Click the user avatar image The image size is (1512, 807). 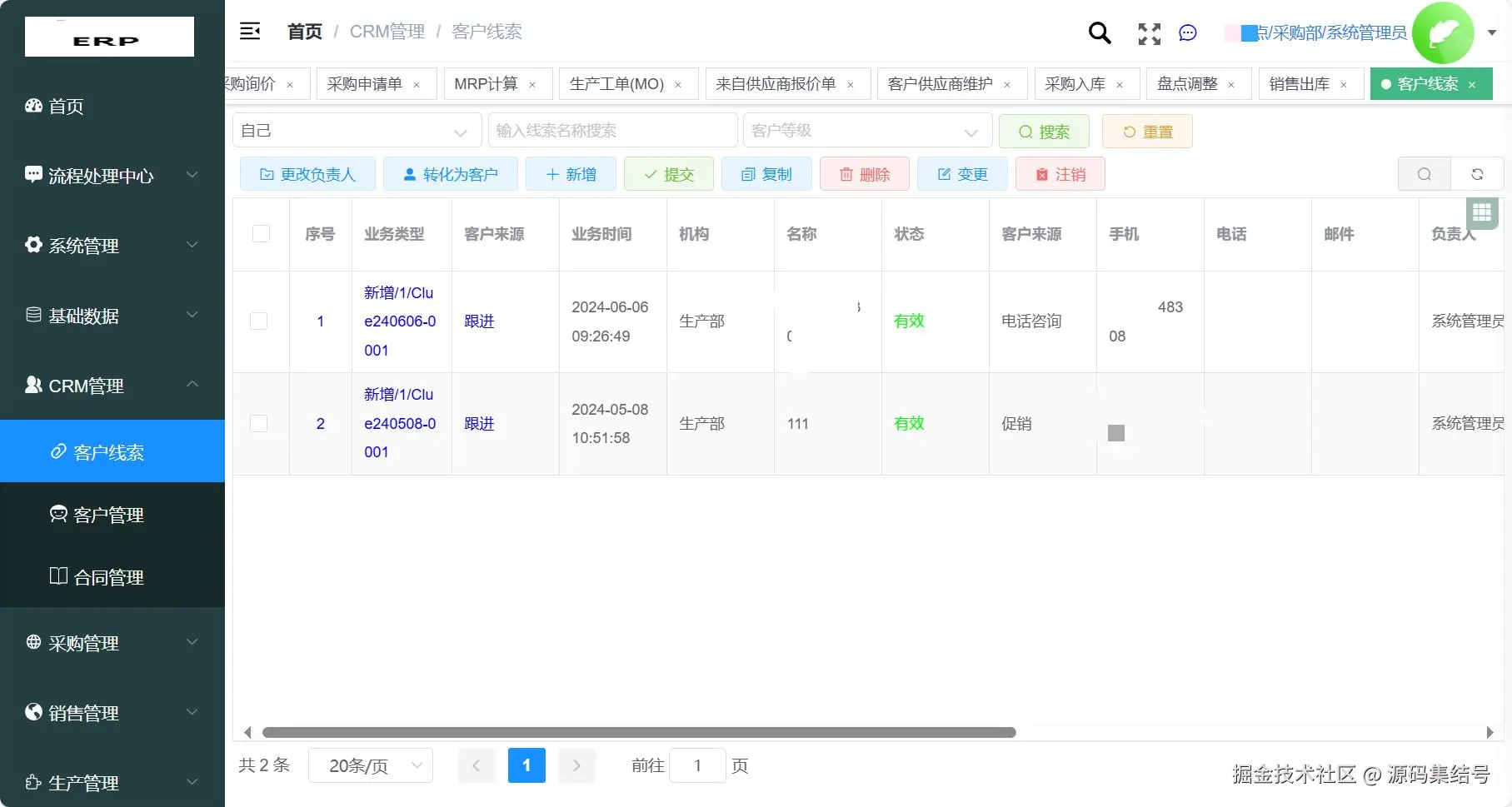point(1443,32)
